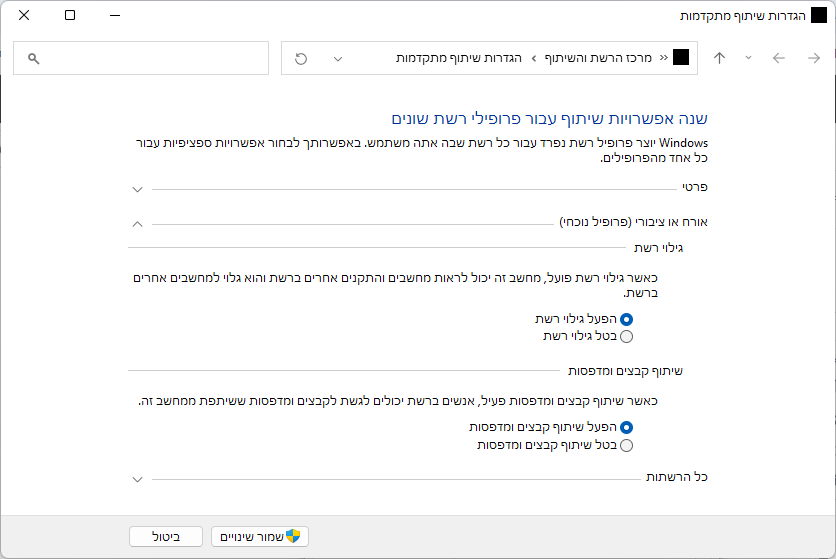Click inside the search input box

[x=150, y=59]
